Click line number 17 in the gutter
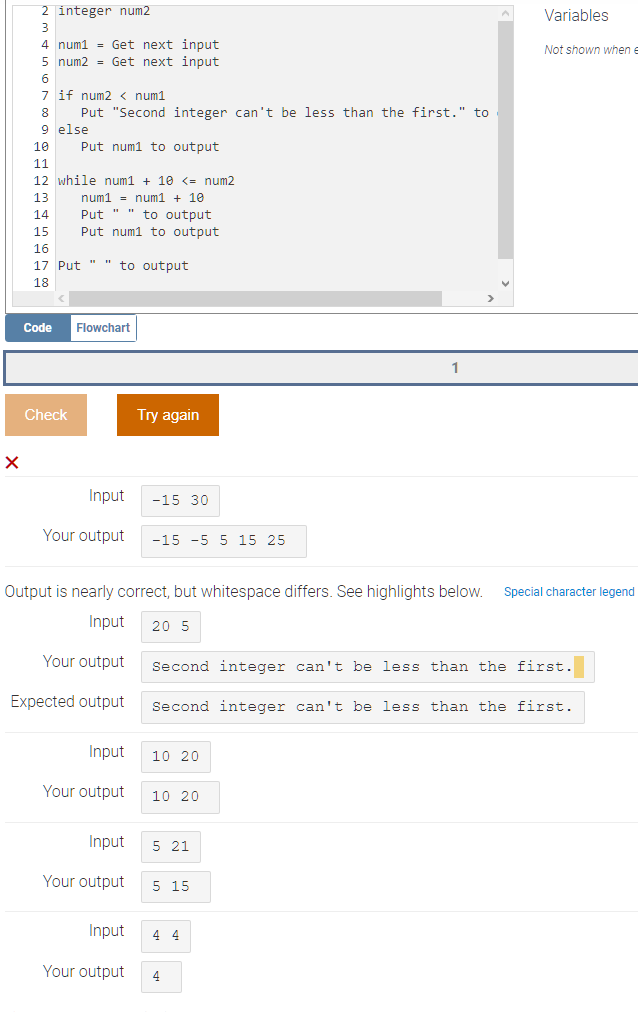638x1012 pixels. click(x=41, y=266)
